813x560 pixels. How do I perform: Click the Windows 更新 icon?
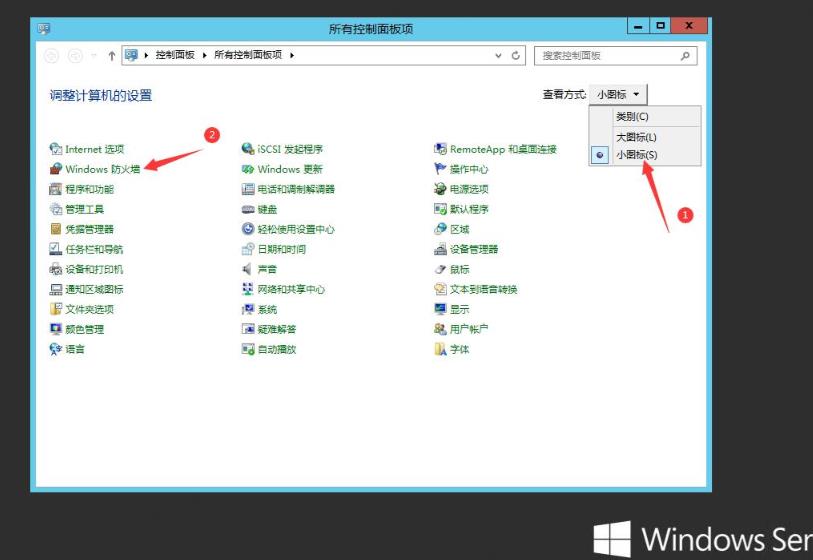click(248, 169)
